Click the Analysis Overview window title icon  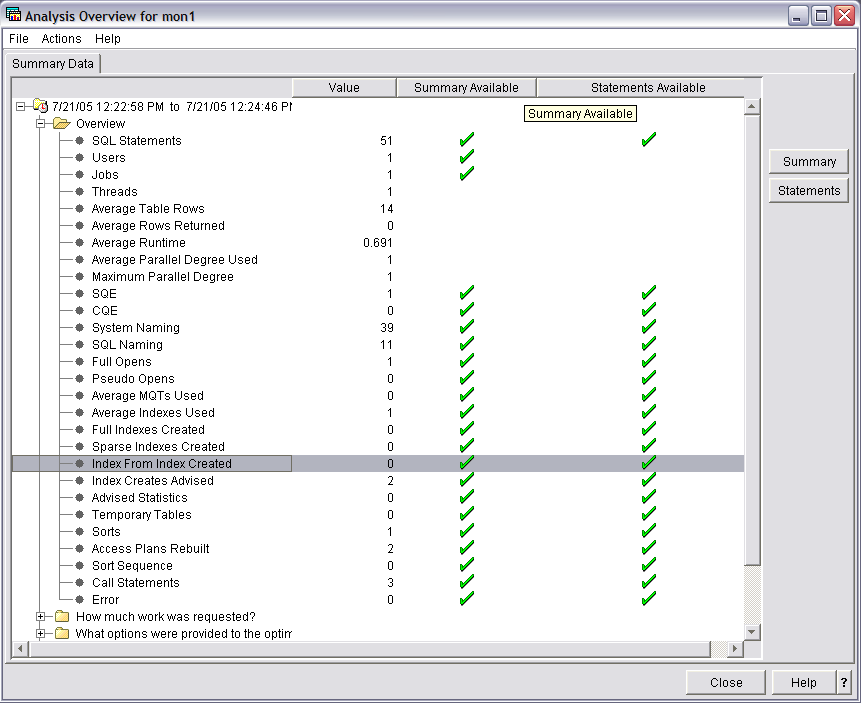(x=13, y=15)
